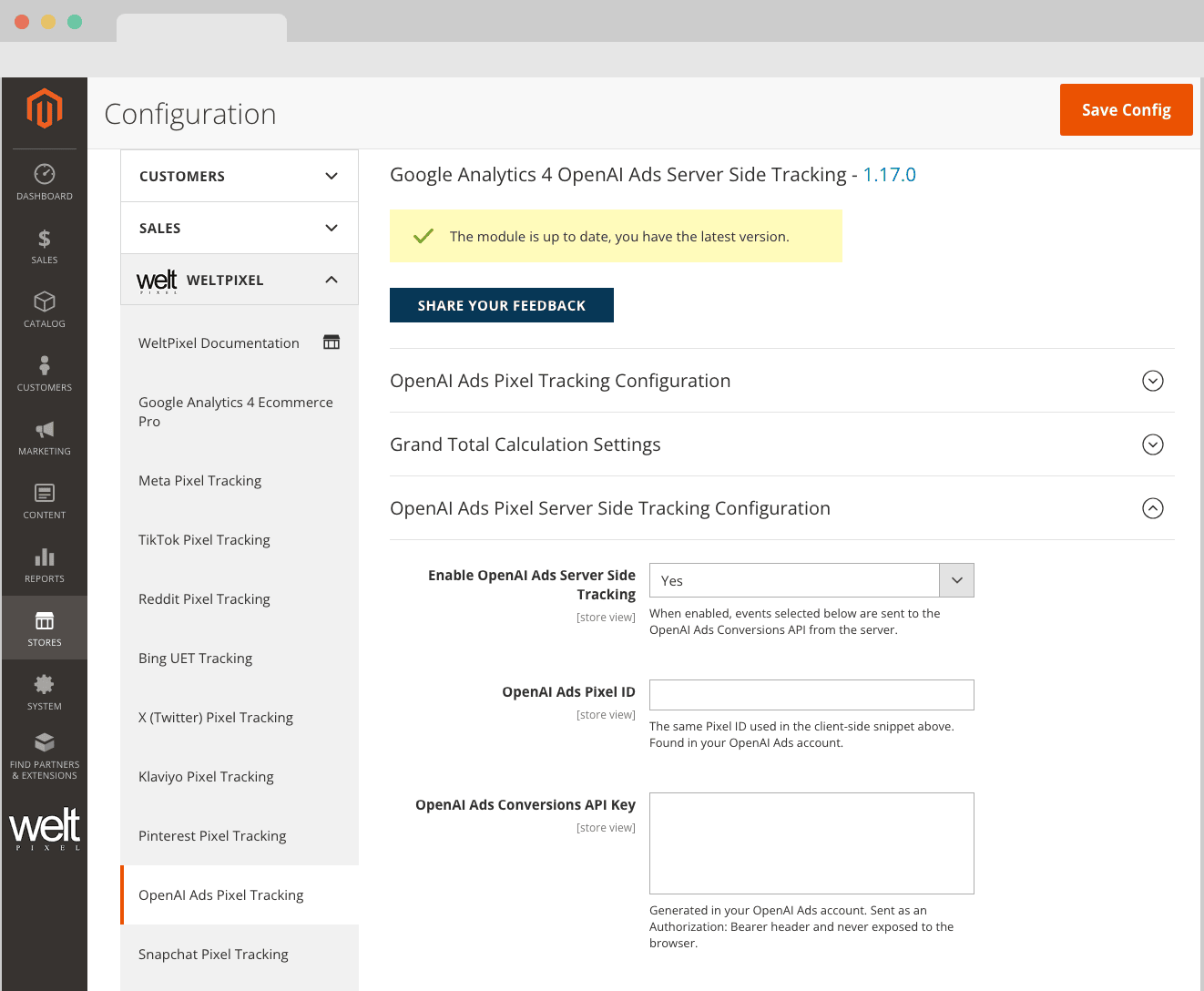Open the Sales dollar icon
1204x991 pixels.
click(x=45, y=239)
